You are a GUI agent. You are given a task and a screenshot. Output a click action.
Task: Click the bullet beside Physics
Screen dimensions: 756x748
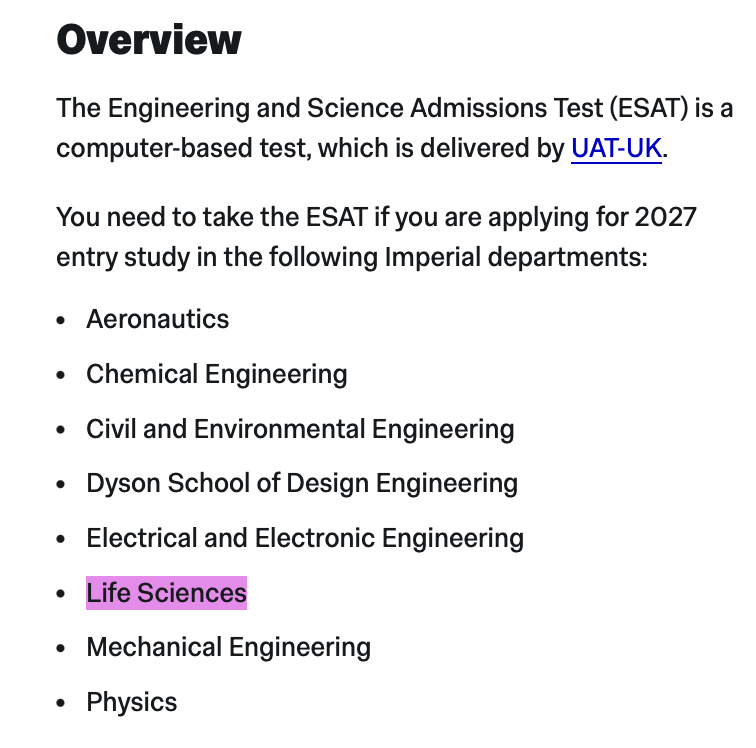click(x=61, y=703)
